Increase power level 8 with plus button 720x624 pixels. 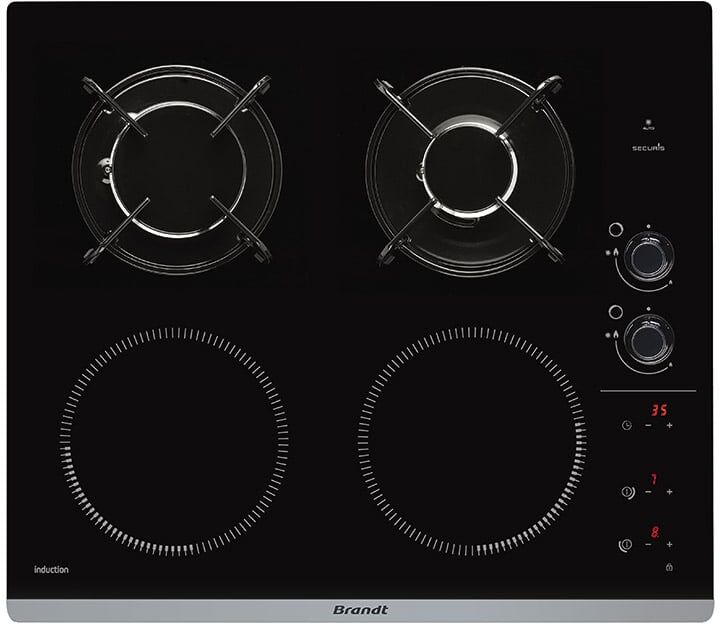click(x=669, y=544)
